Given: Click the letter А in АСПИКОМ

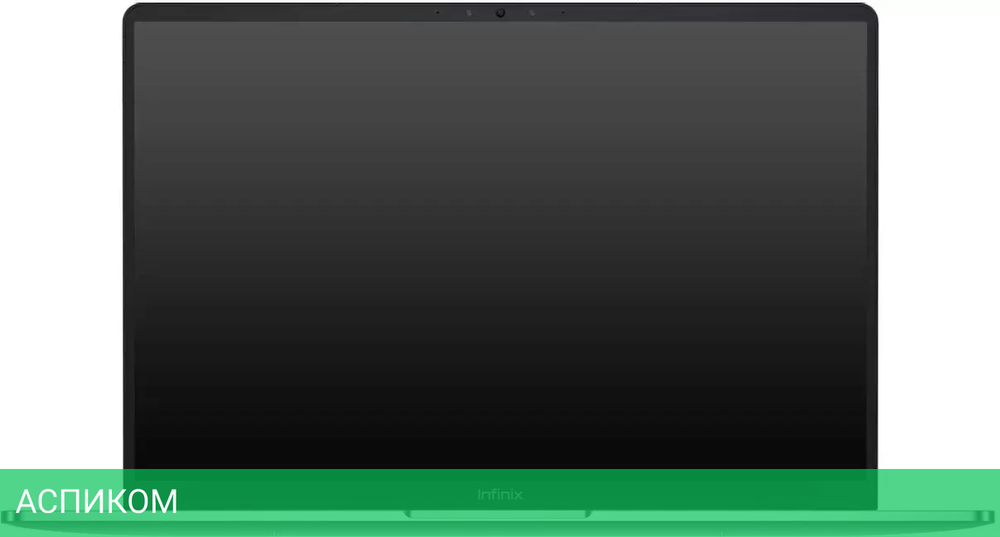Looking at the screenshot, I should [x=27, y=501].
